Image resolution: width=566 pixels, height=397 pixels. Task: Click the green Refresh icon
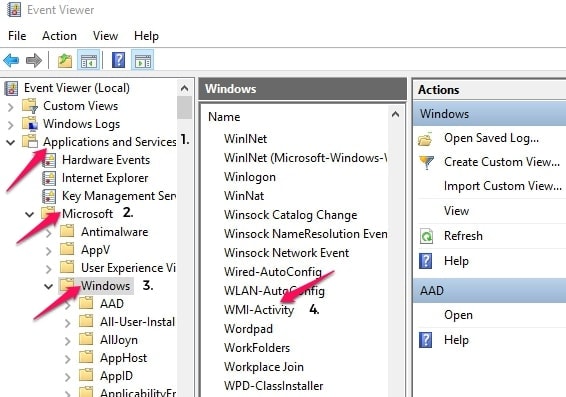click(426, 236)
